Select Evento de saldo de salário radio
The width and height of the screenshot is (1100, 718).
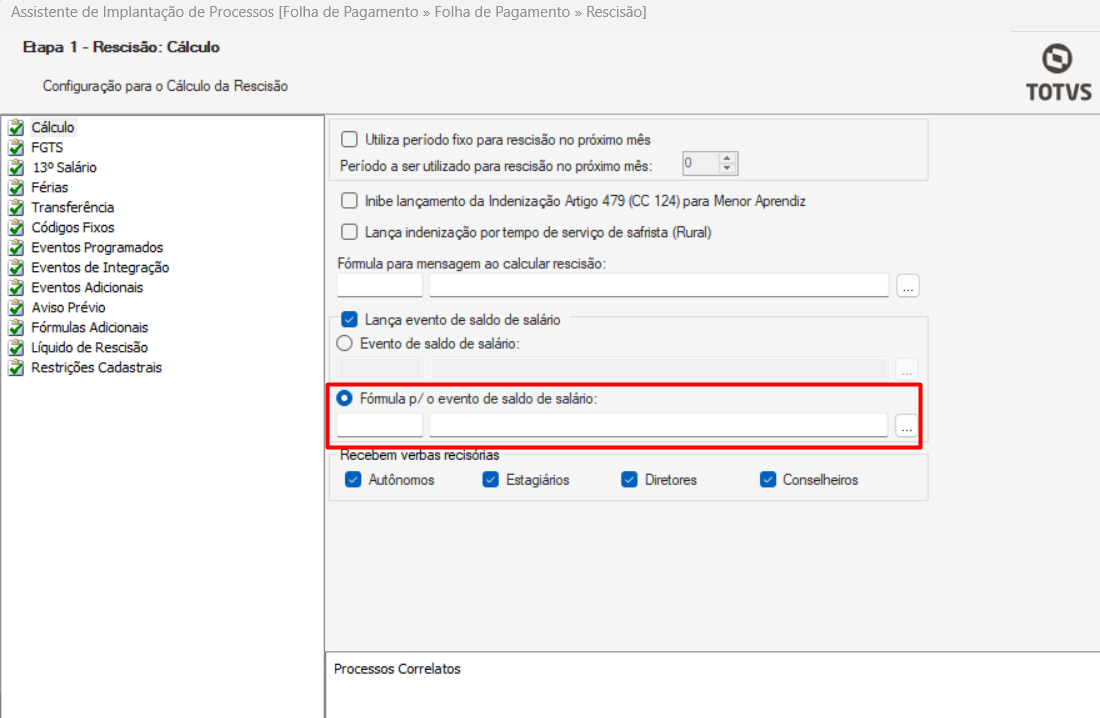click(x=344, y=343)
